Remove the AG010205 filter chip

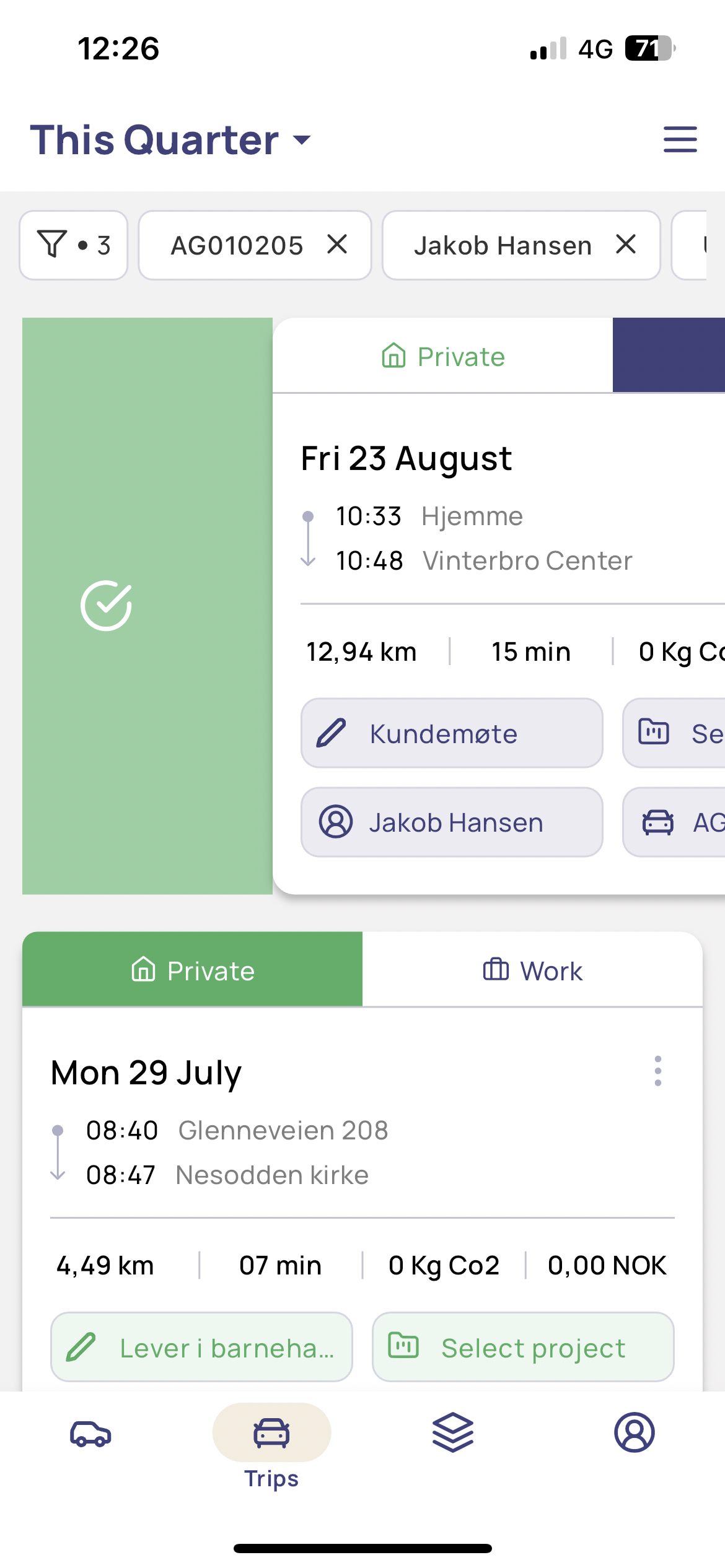pos(337,245)
